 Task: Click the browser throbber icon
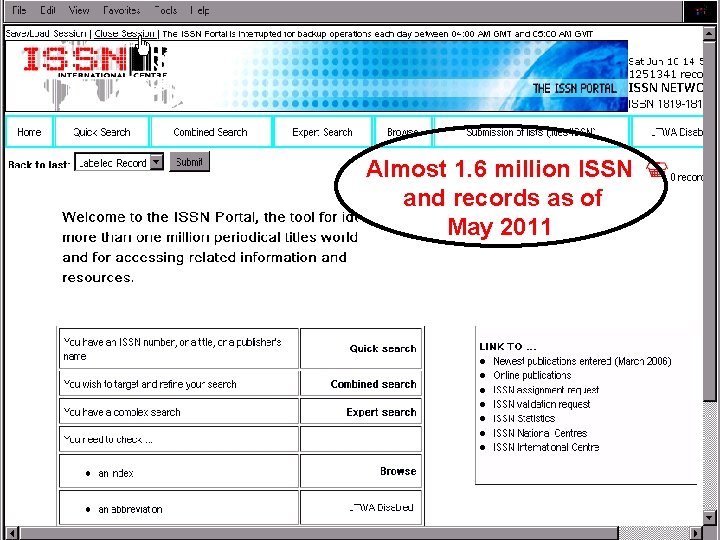tap(700, 11)
